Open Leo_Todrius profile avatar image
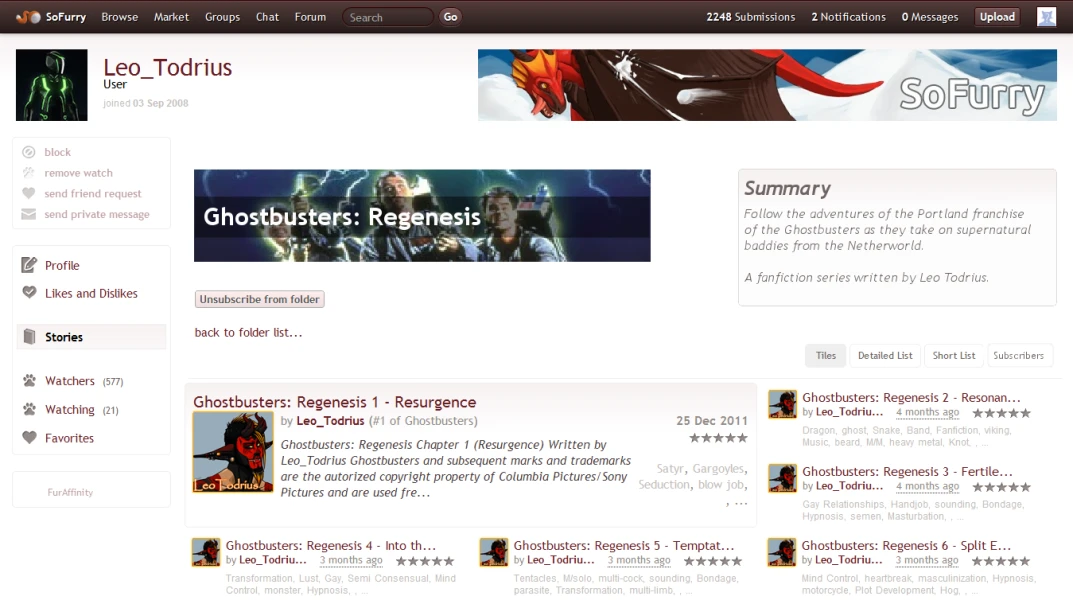The width and height of the screenshot is (1073, 600). [52, 85]
